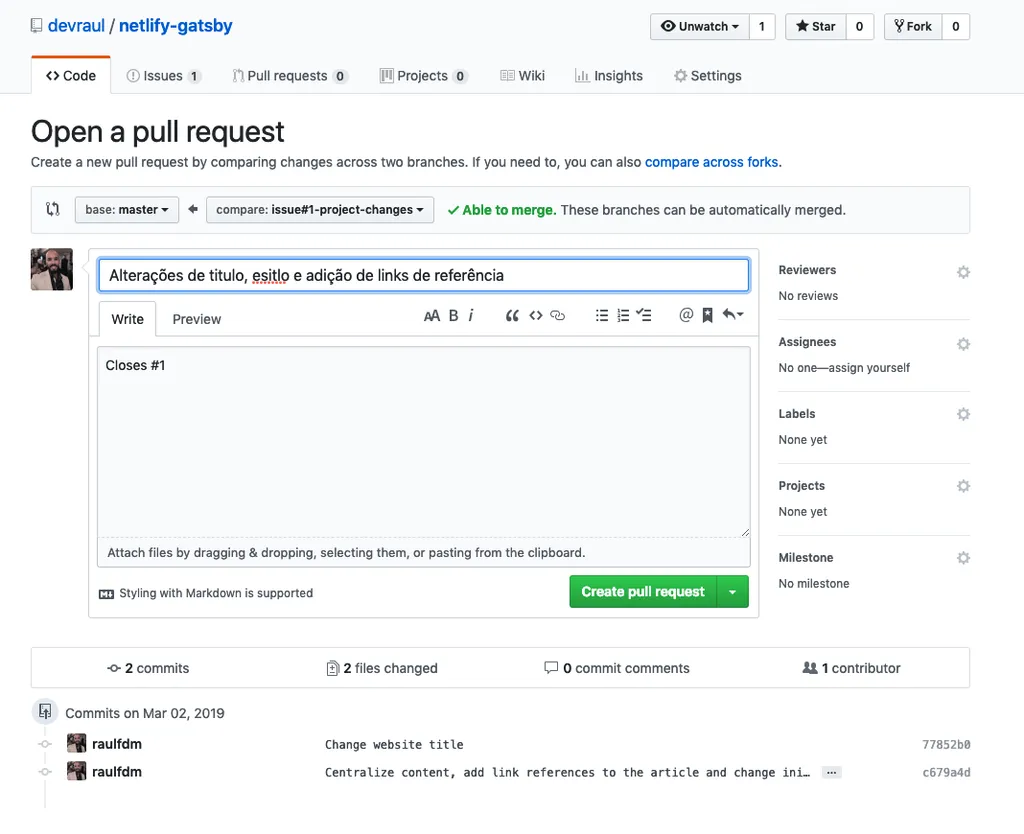Toggle bold text formatting icon
1024x834 pixels.
click(453, 316)
